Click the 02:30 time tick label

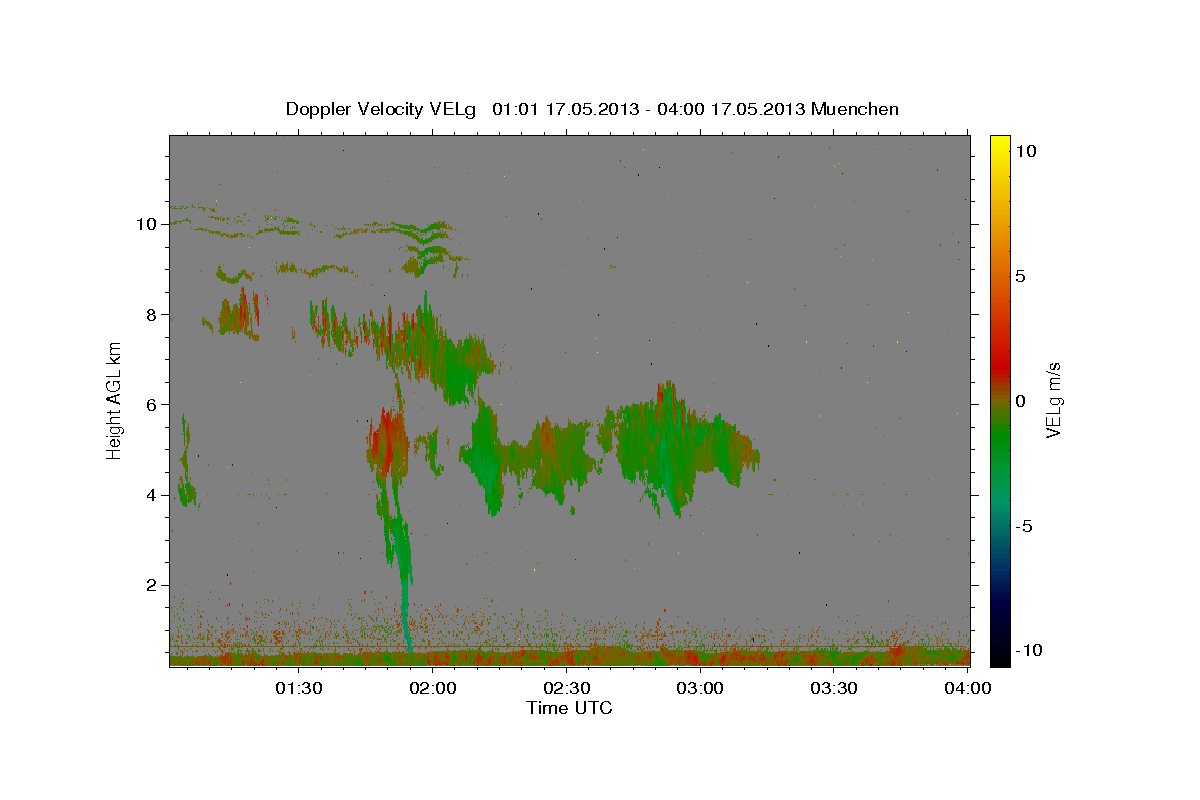coord(566,688)
